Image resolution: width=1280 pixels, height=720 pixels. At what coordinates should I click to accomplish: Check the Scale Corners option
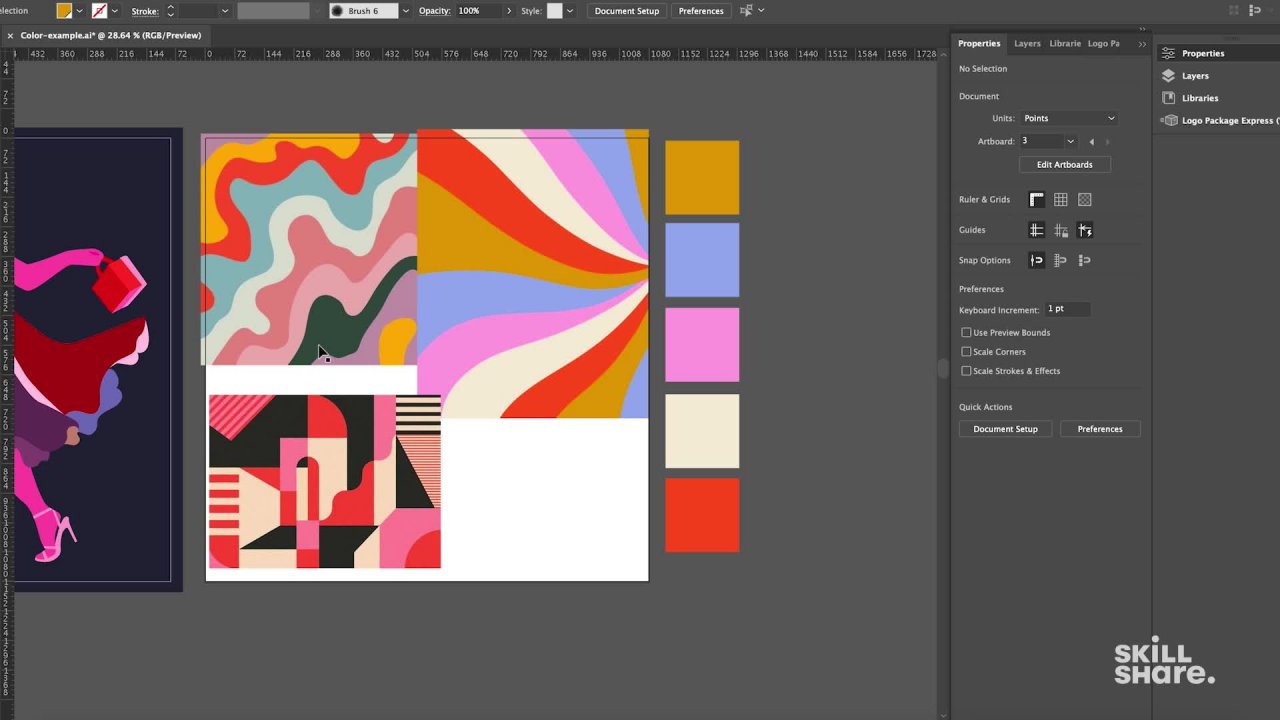tap(966, 351)
